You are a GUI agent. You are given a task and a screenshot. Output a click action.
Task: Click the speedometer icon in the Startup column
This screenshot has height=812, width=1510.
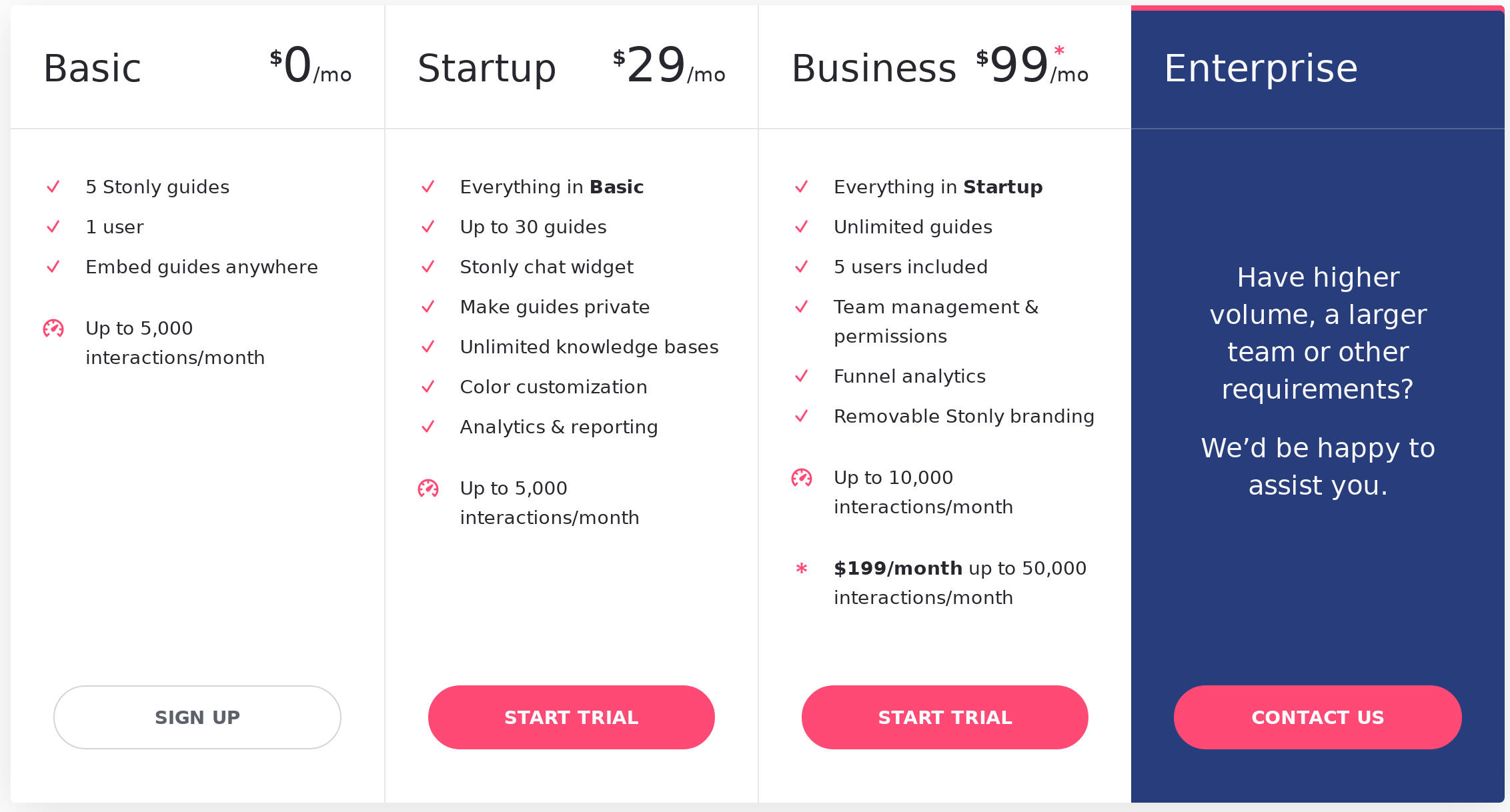(x=427, y=489)
